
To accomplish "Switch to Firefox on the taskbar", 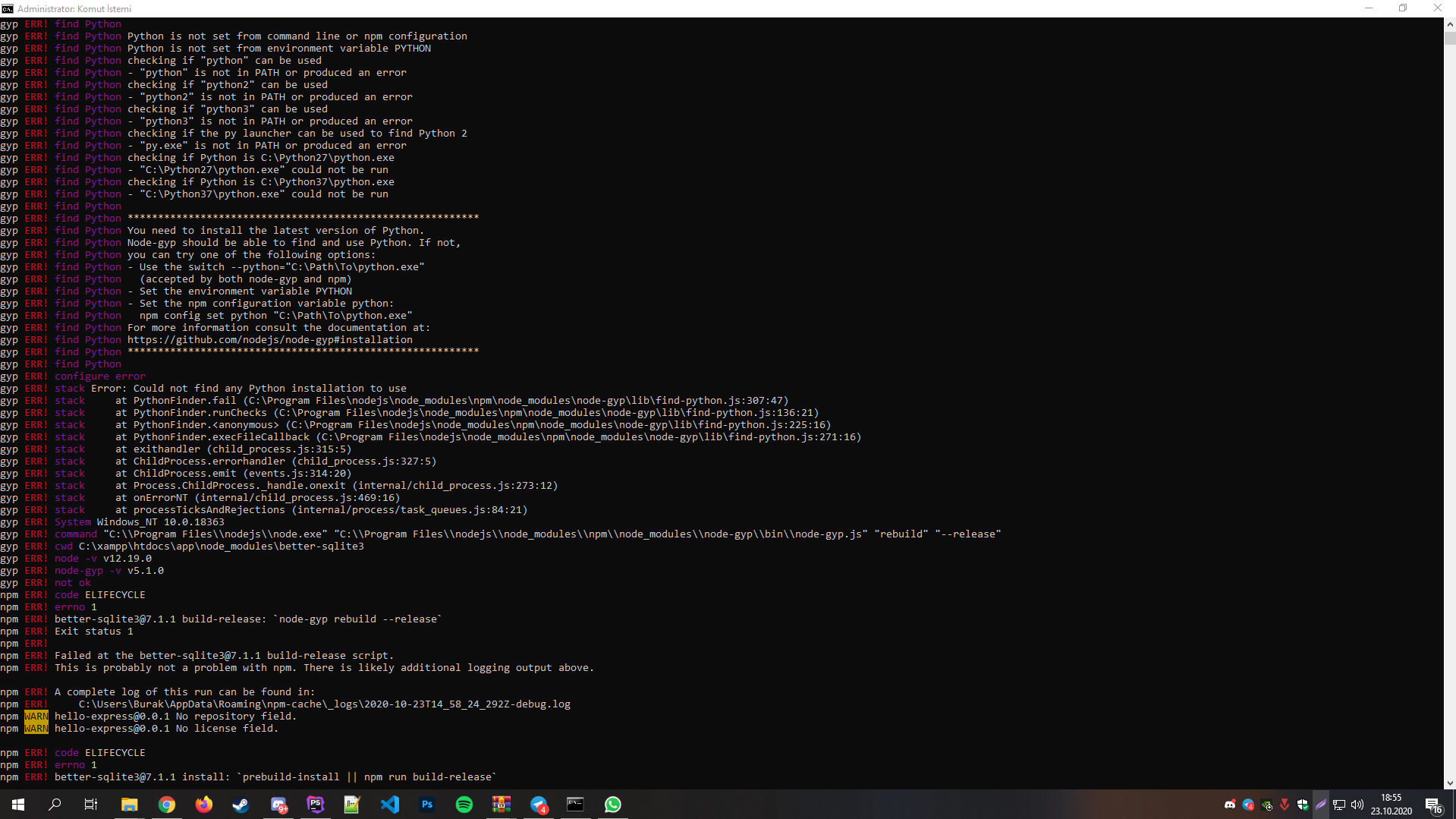I will [x=203, y=805].
